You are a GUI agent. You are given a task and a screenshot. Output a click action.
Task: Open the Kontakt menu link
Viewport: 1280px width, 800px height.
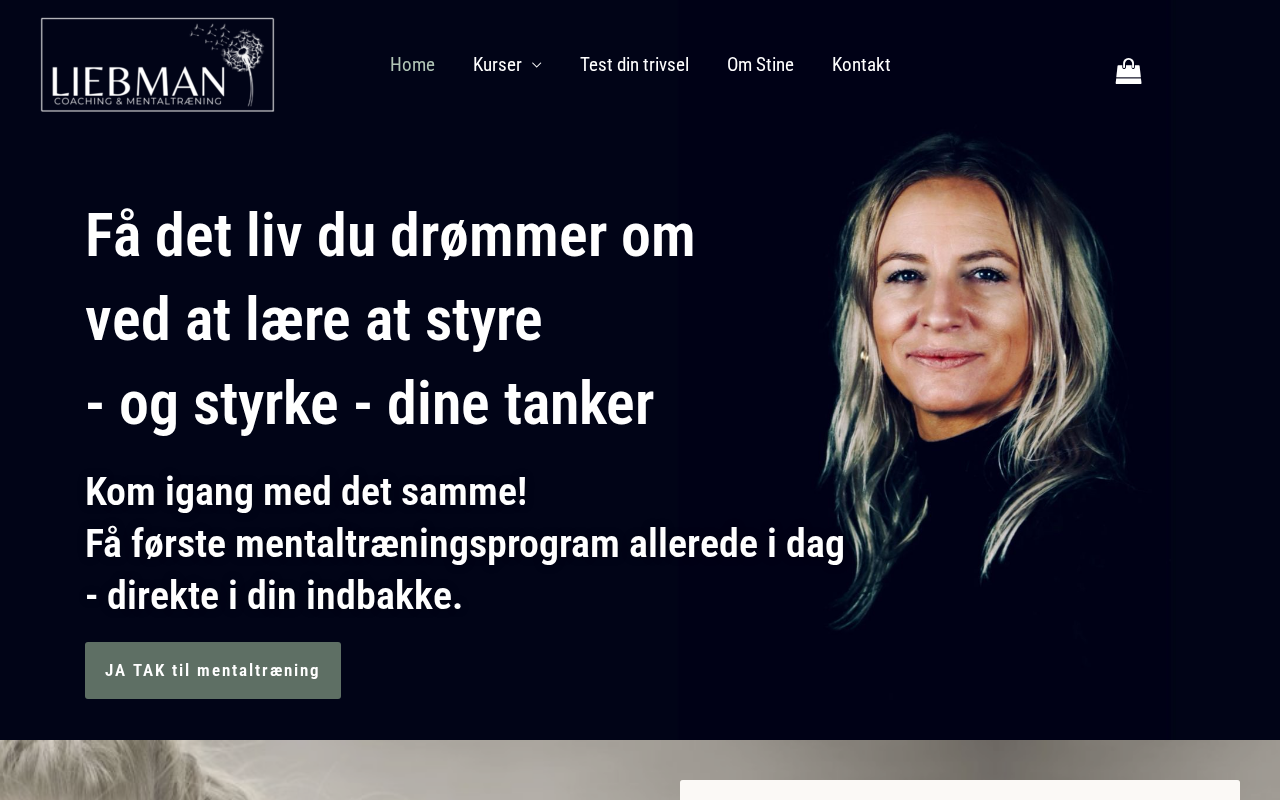pyautogui.click(x=861, y=65)
